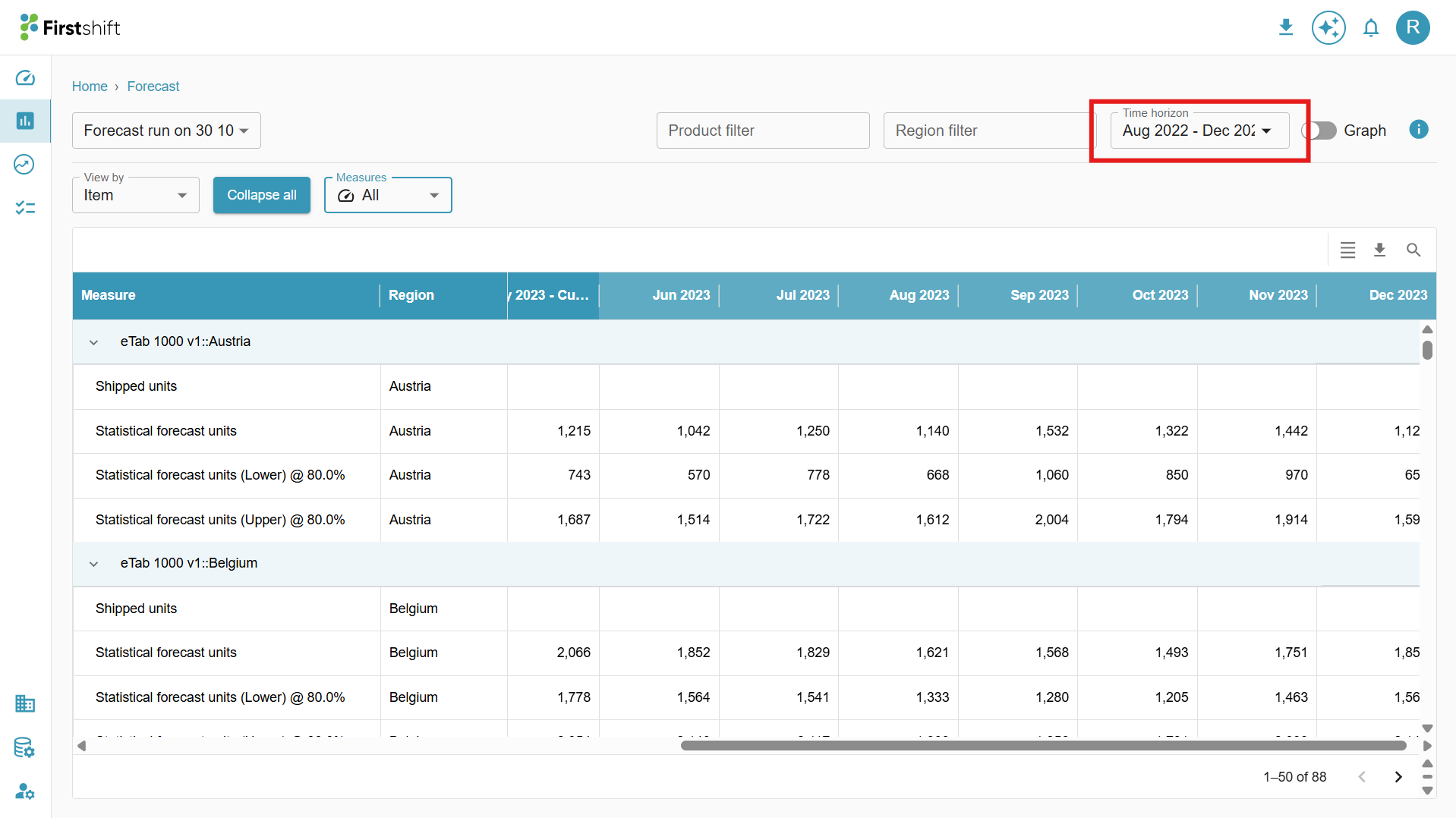The image size is (1456, 818).
Task: Click the Jun 2023 column header
Action: [x=659, y=295]
